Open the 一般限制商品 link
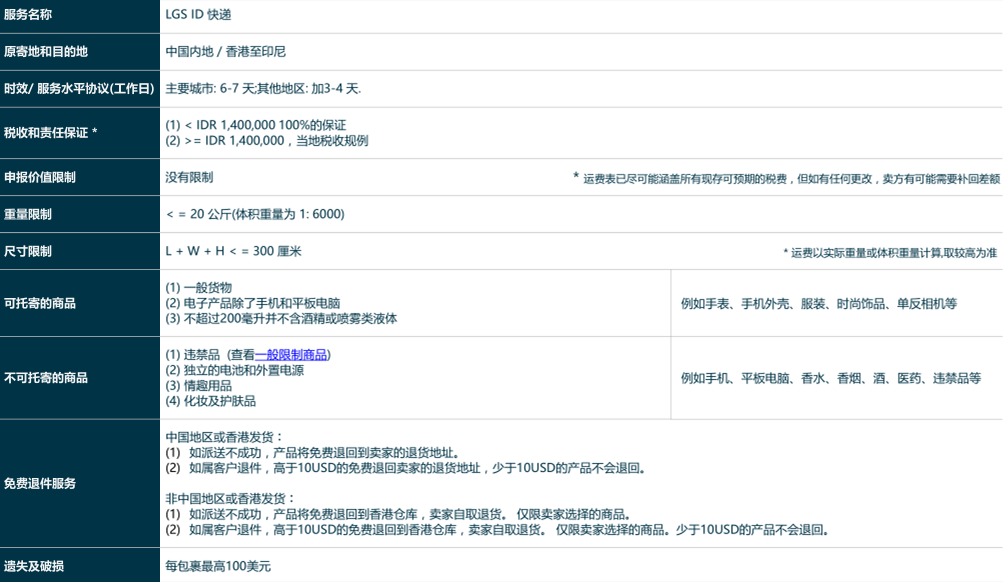 pyautogui.click(x=291, y=354)
